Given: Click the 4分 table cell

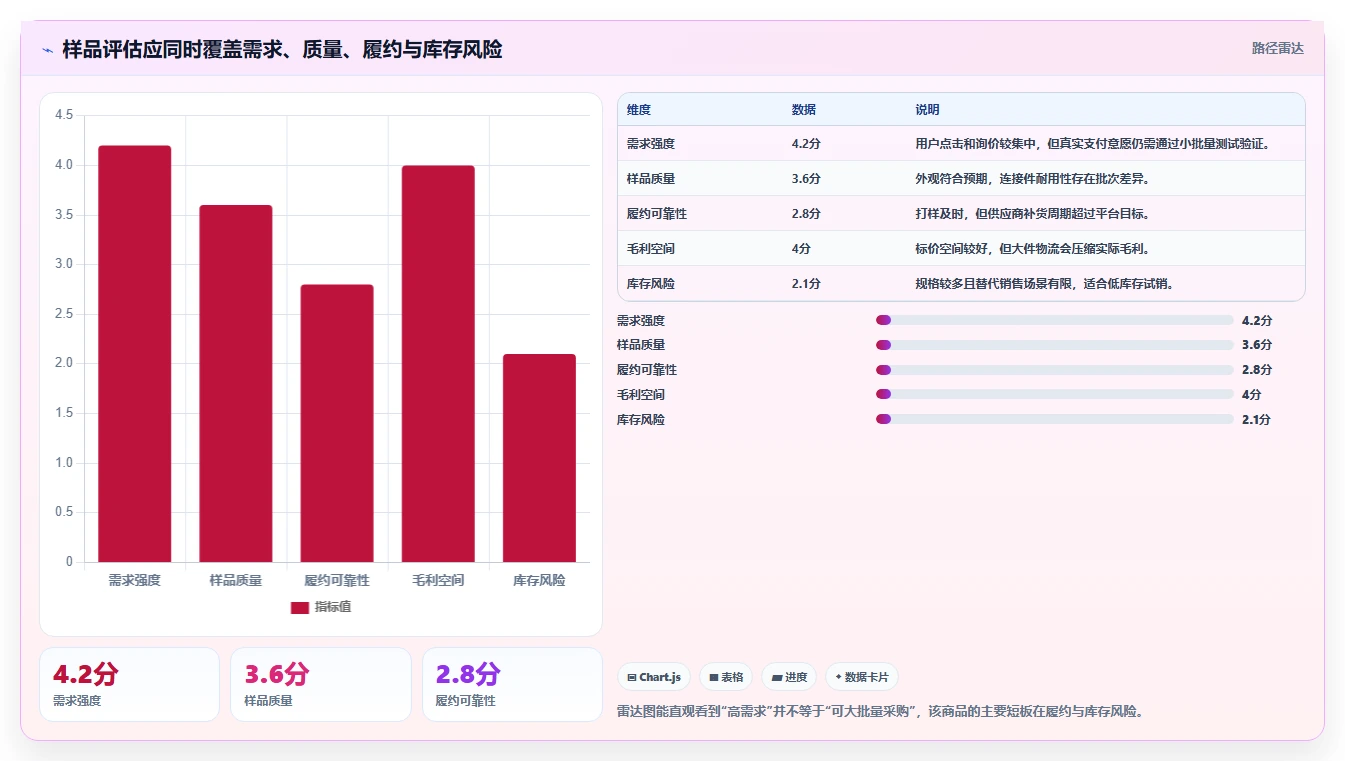Looking at the screenshot, I should (801, 249).
